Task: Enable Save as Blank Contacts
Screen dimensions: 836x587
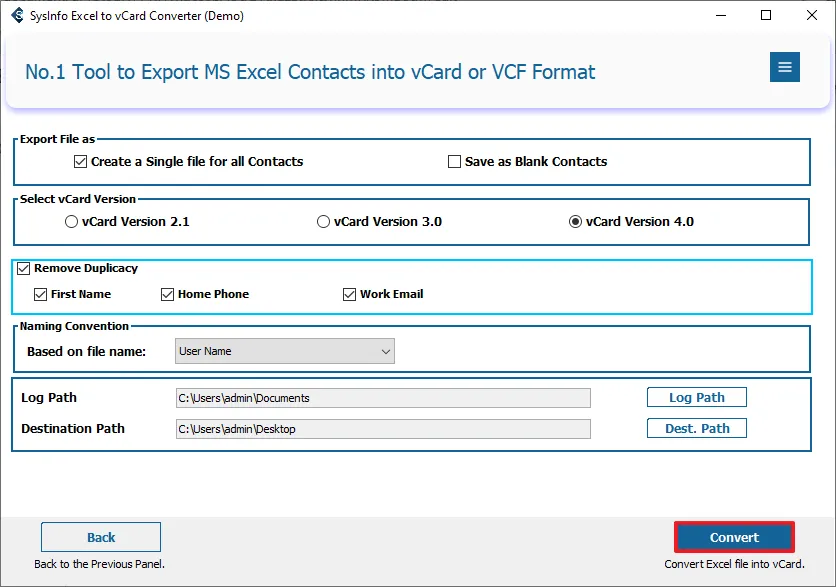Action: tap(455, 161)
